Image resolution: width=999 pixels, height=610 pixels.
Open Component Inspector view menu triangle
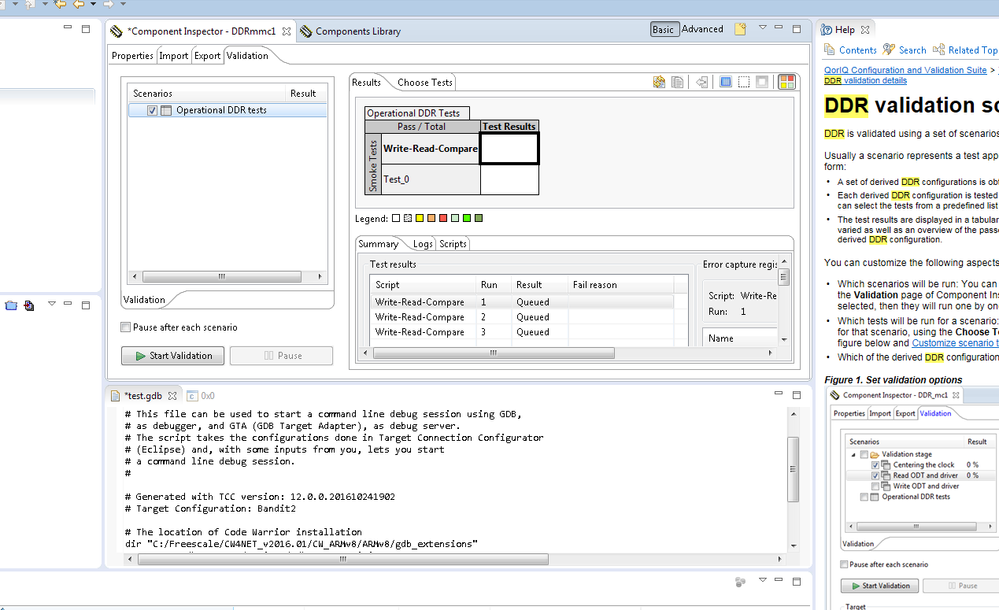(762, 27)
